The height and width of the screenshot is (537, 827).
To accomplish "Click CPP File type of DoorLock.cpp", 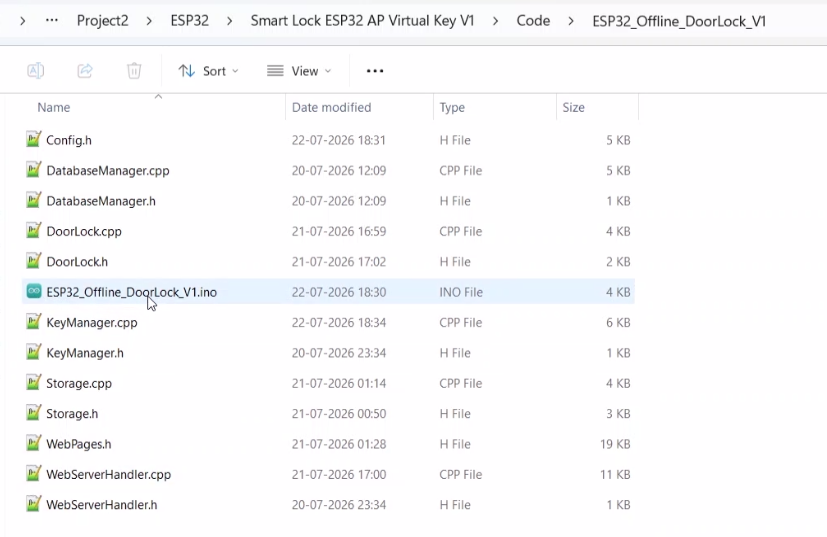I will 460,232.
